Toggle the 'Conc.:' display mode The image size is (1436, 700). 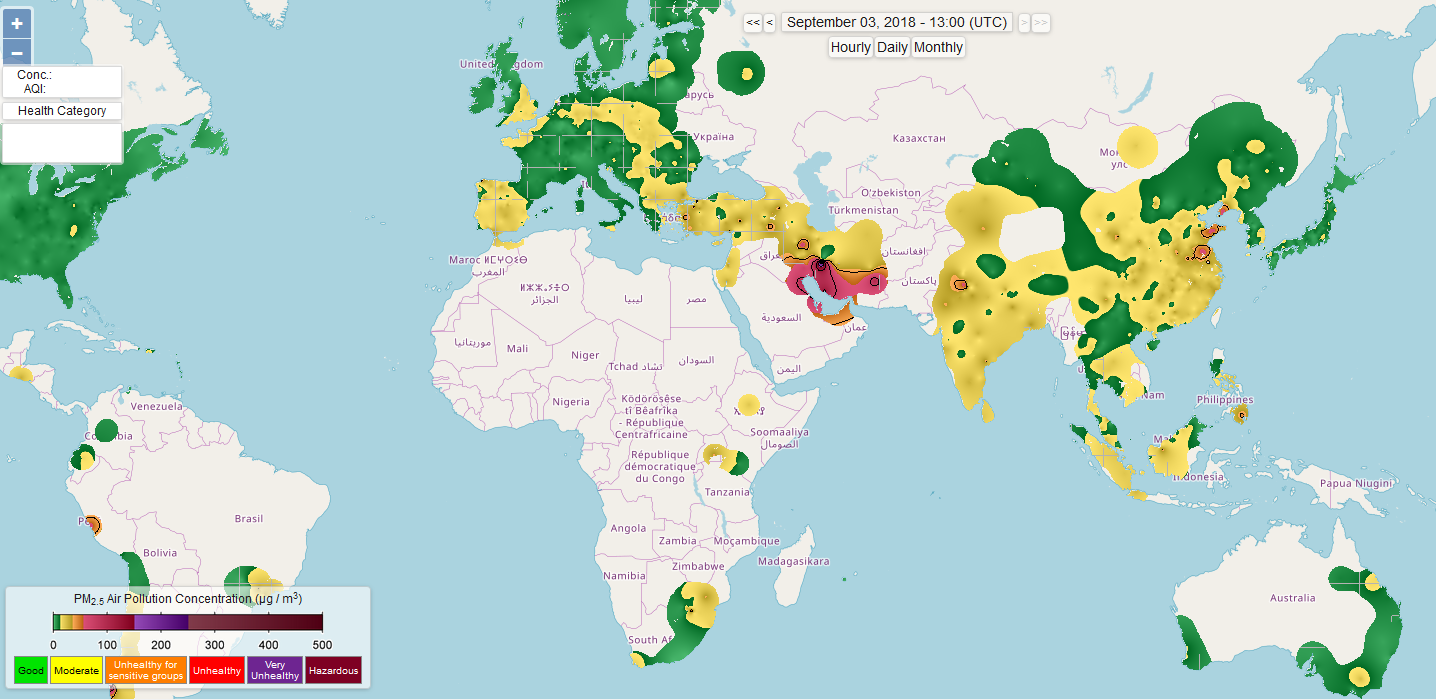pyautogui.click(x=36, y=75)
